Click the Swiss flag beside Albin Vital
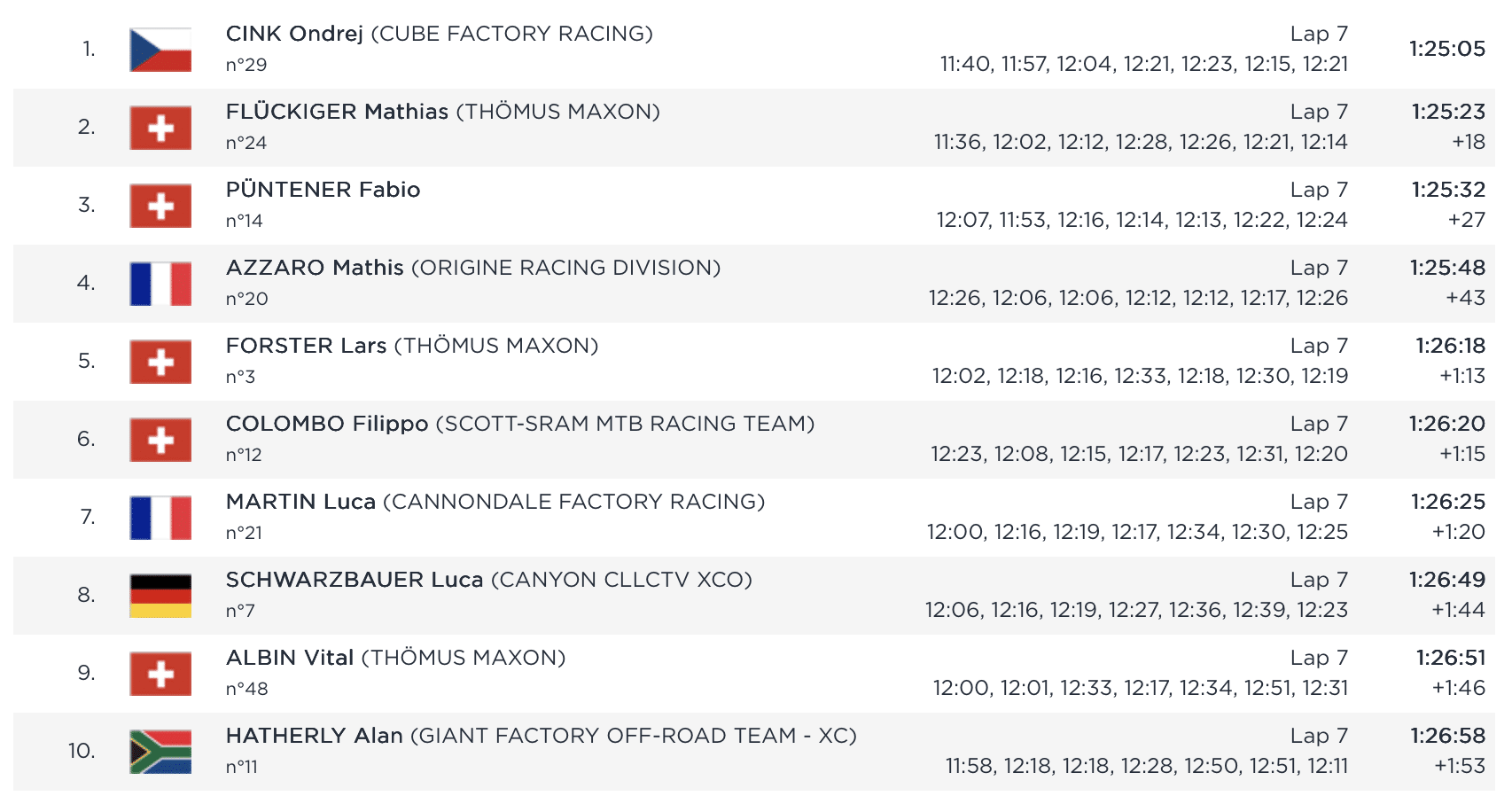The height and width of the screenshot is (796, 1512). (160, 674)
